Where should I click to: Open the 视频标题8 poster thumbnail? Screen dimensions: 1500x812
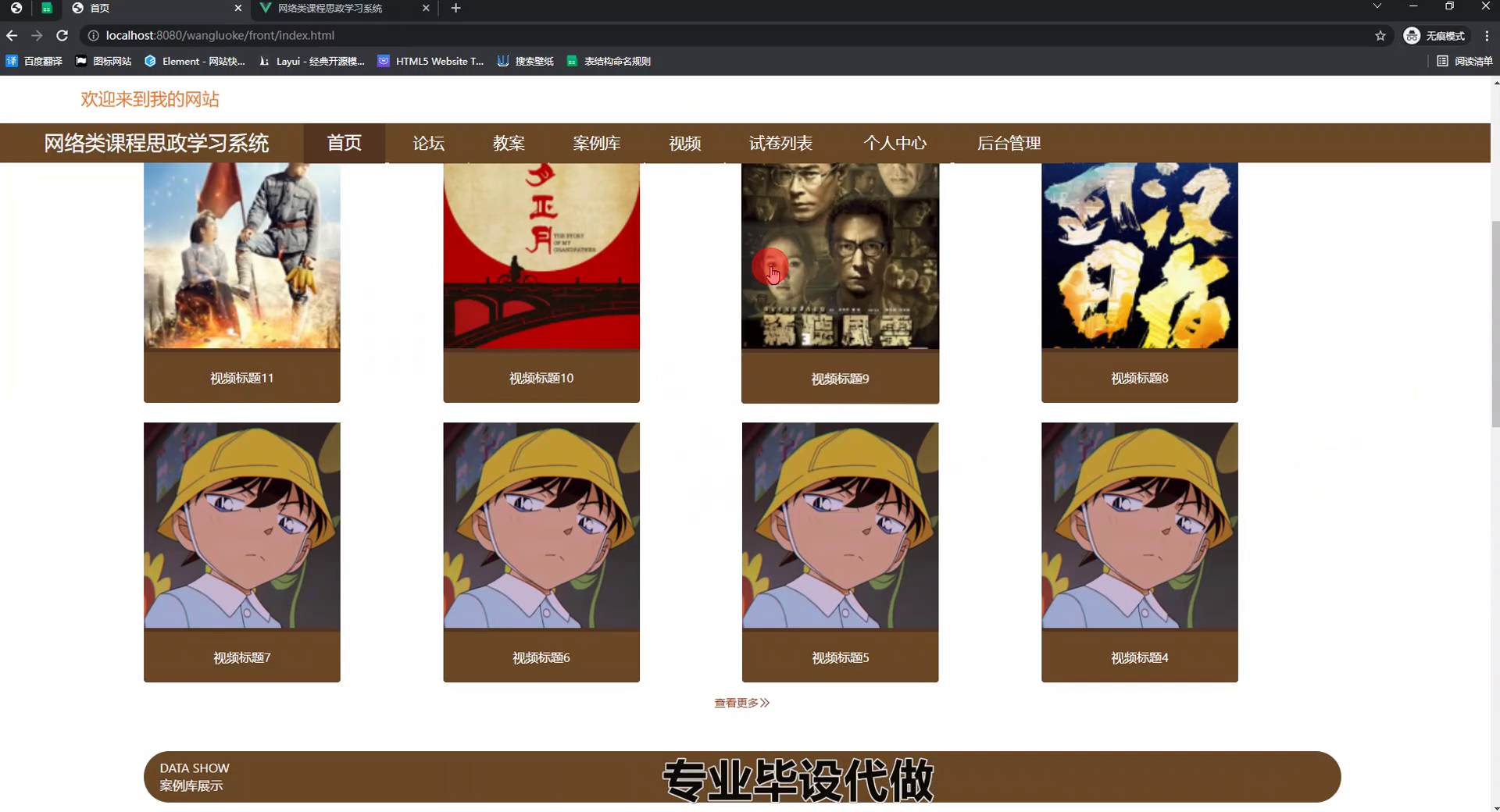1140,255
